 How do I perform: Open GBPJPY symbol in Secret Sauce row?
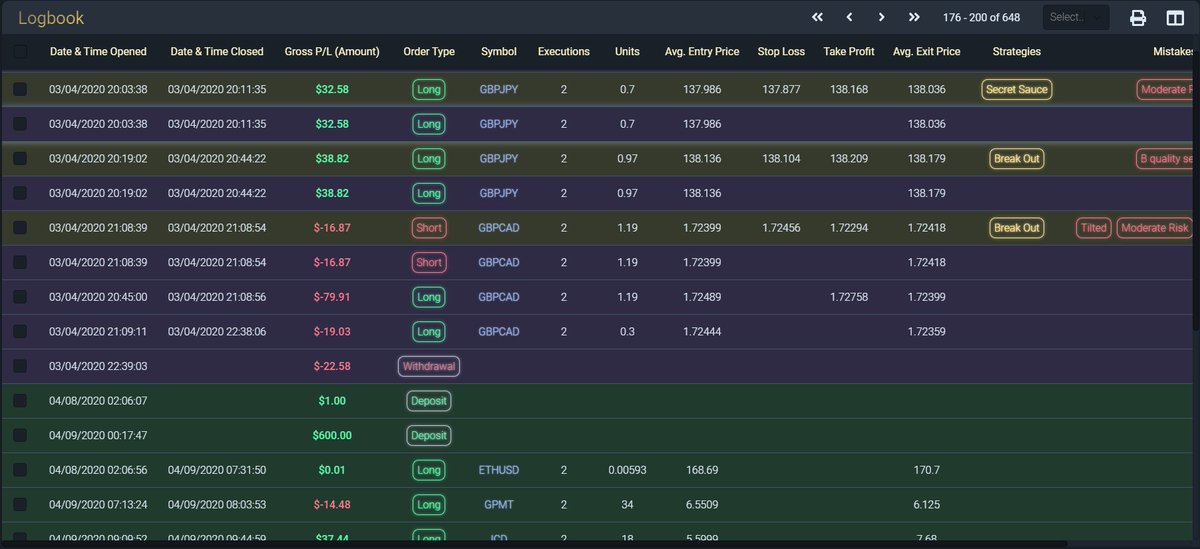point(499,90)
